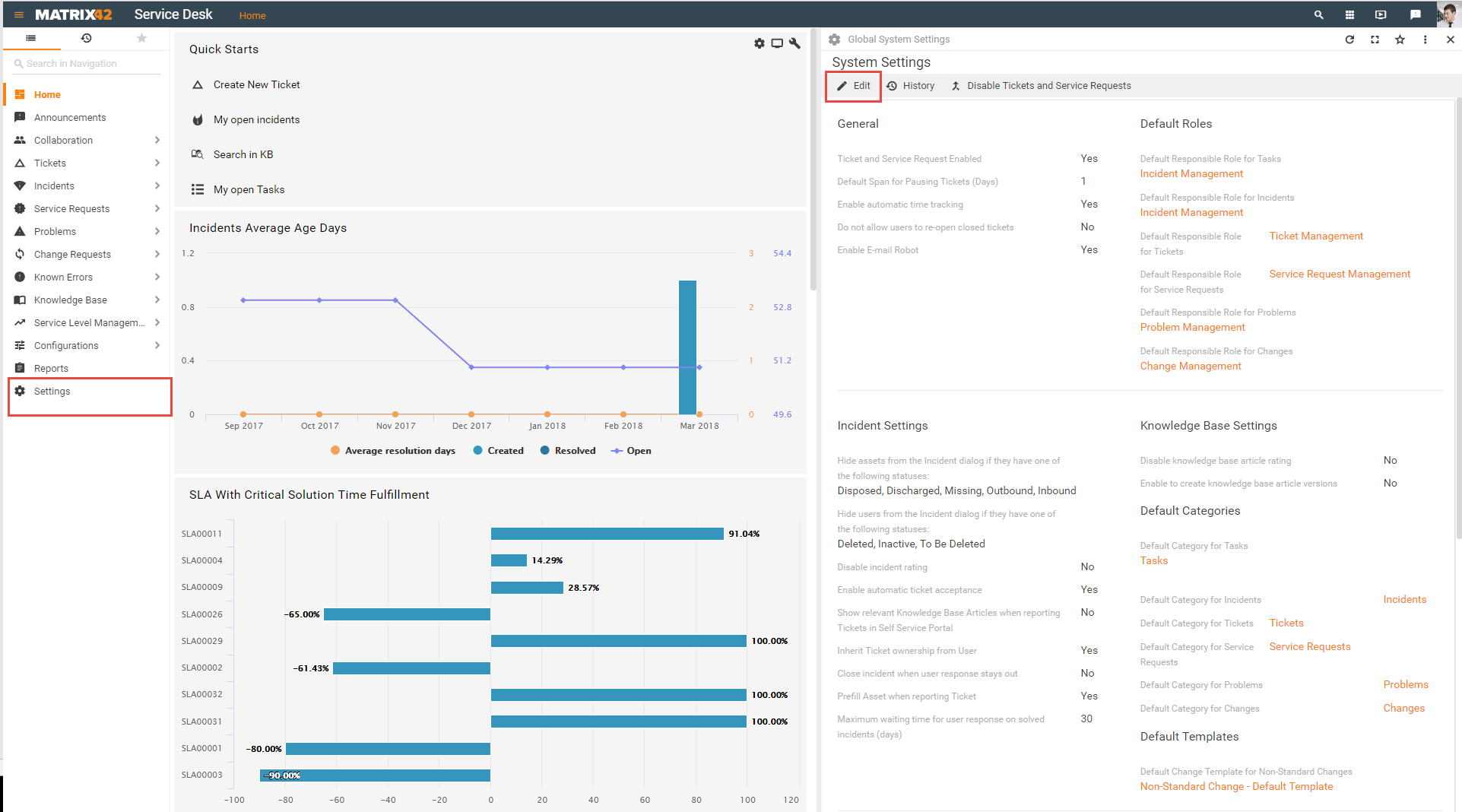
Task: Click the Problems warning icon in sidebar
Action: click(x=20, y=231)
